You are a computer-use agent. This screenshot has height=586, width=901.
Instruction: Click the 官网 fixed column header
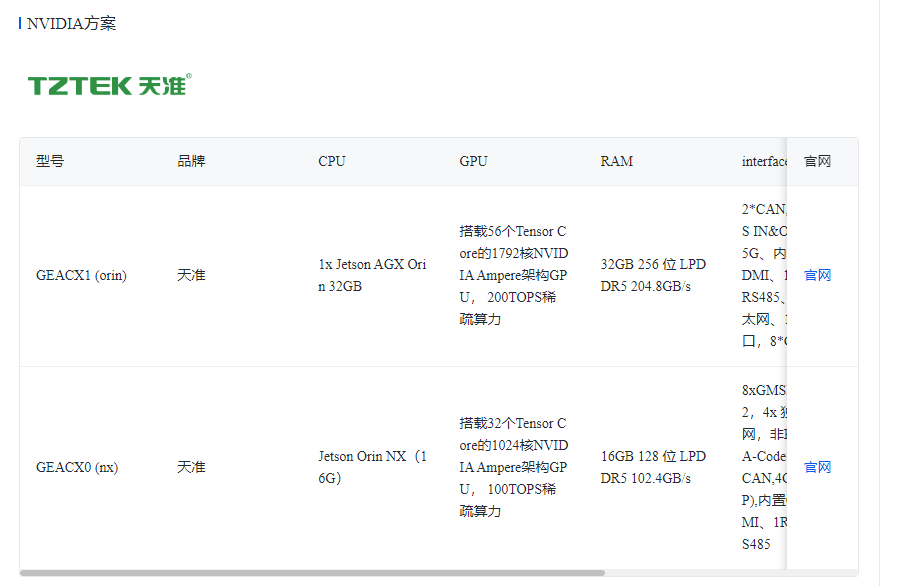point(817,161)
